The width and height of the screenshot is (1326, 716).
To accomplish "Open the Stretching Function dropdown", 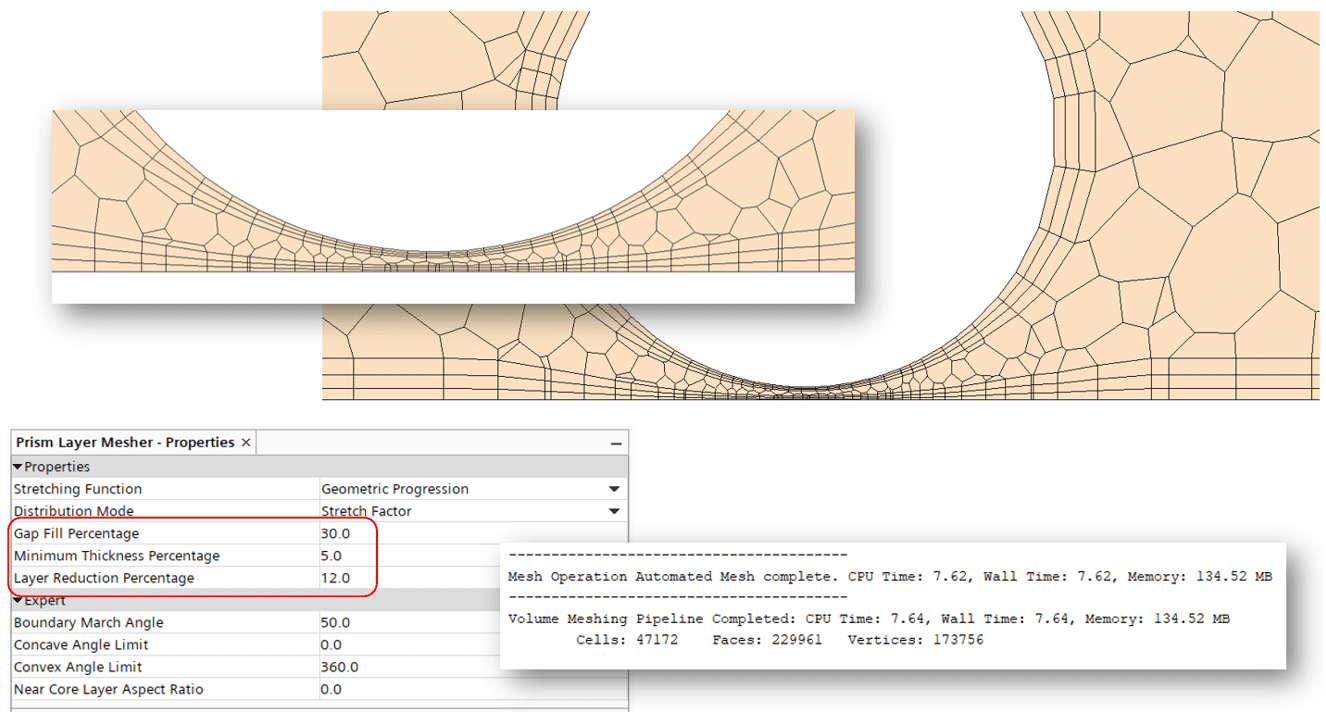I will (x=470, y=489).
